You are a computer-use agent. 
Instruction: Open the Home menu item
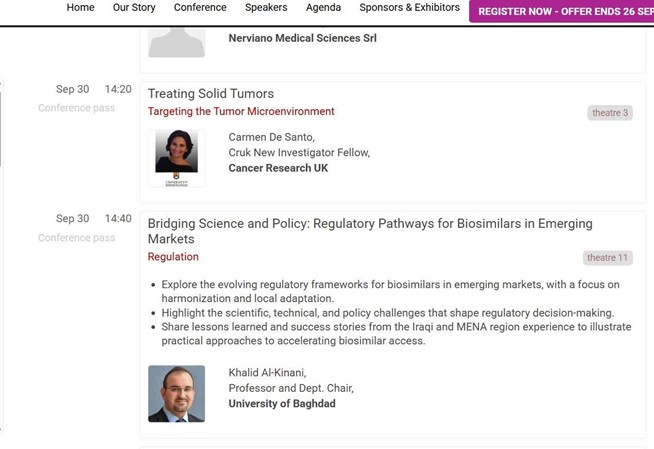point(80,8)
